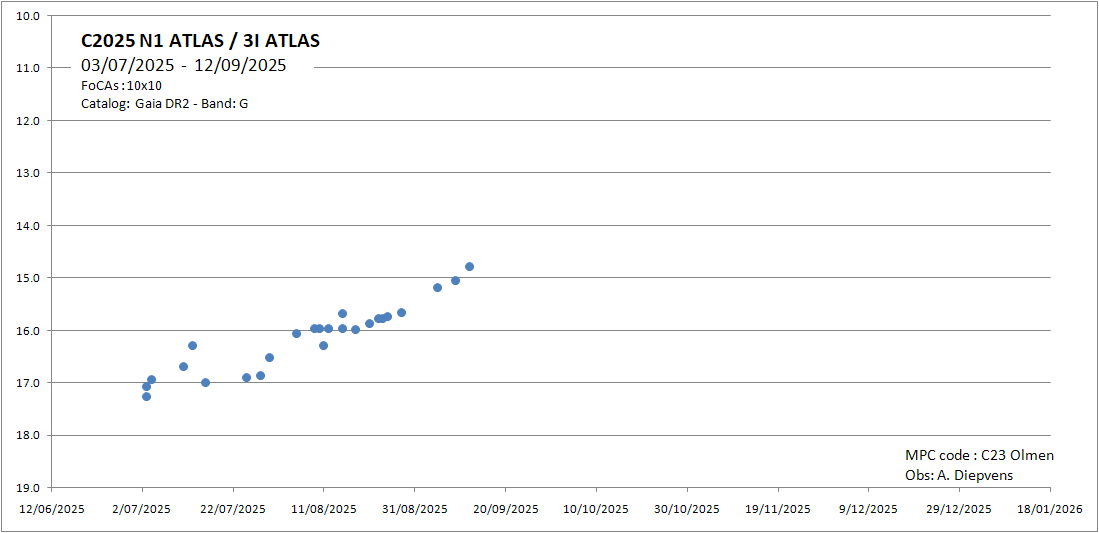1099x533 pixels.
Task: Click the rightmost data point on the chart
Action: click(469, 266)
